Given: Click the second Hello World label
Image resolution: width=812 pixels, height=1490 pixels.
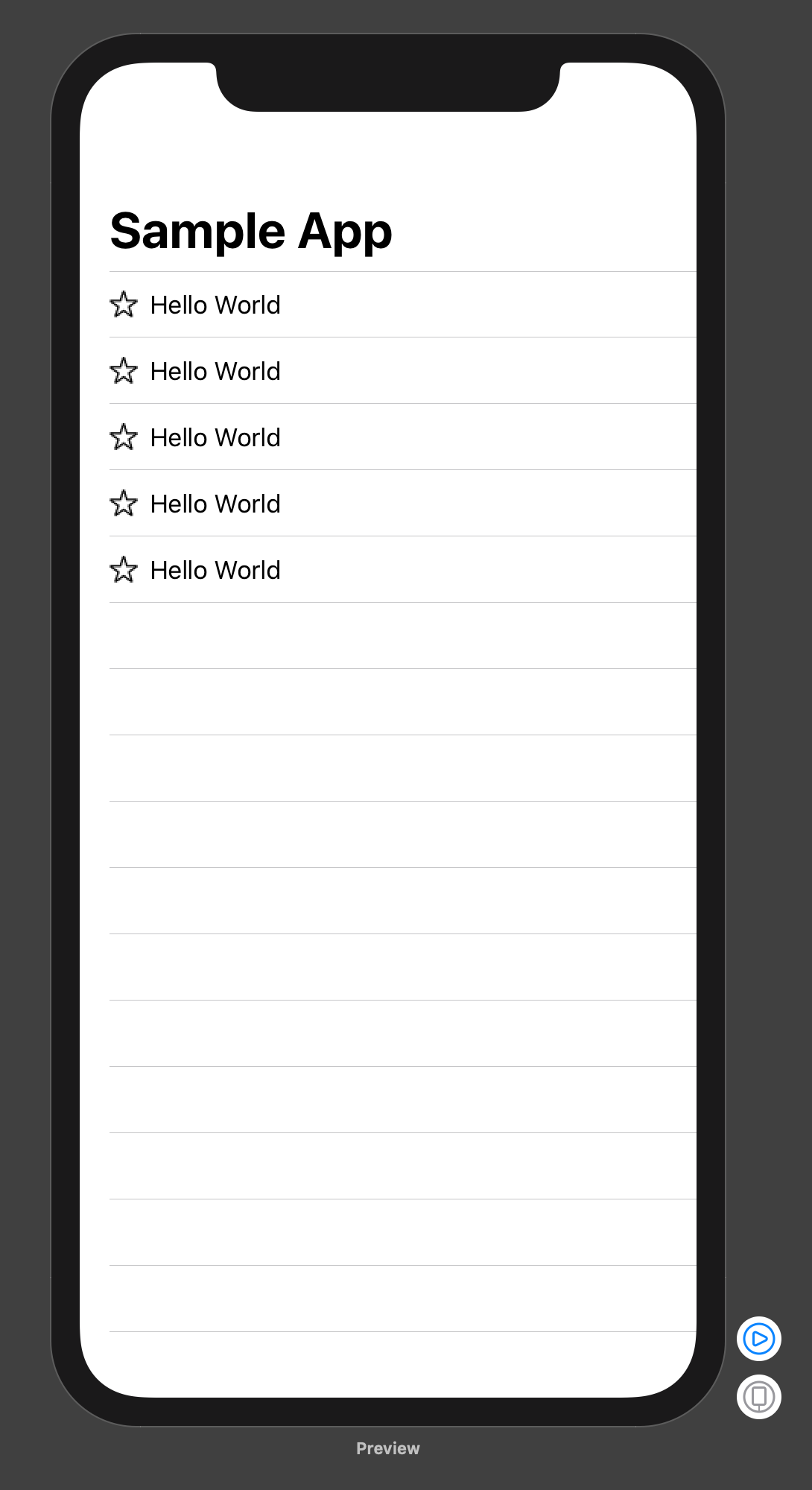Looking at the screenshot, I should (215, 372).
